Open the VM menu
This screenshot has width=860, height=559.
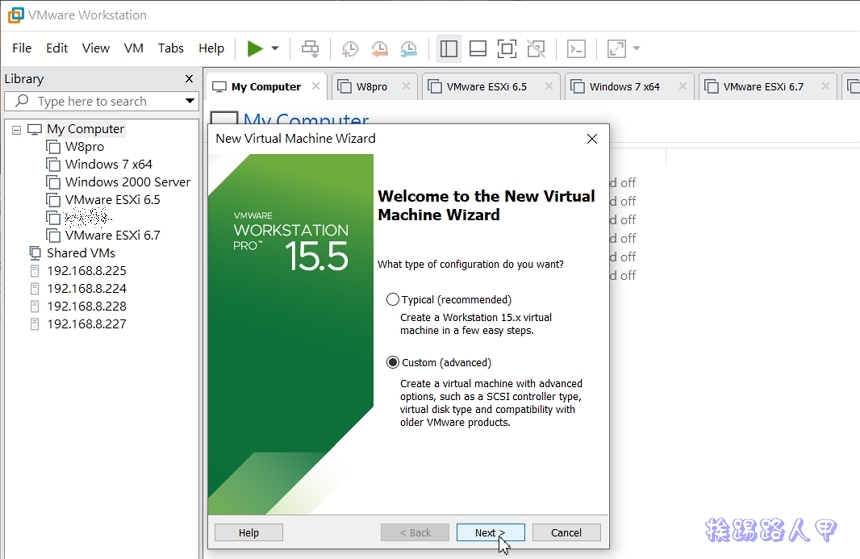coord(134,48)
